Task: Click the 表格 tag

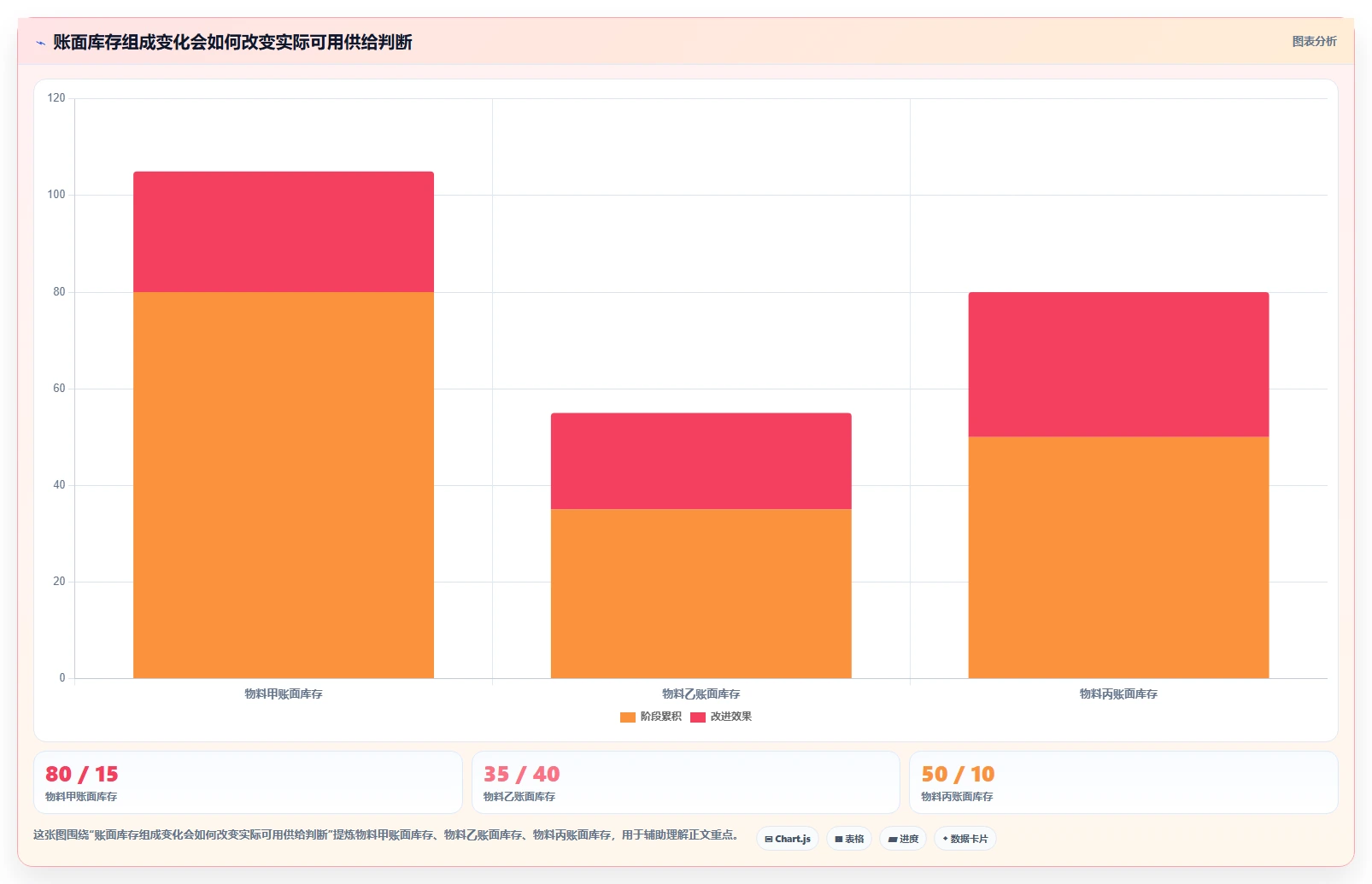Action: coord(849,839)
